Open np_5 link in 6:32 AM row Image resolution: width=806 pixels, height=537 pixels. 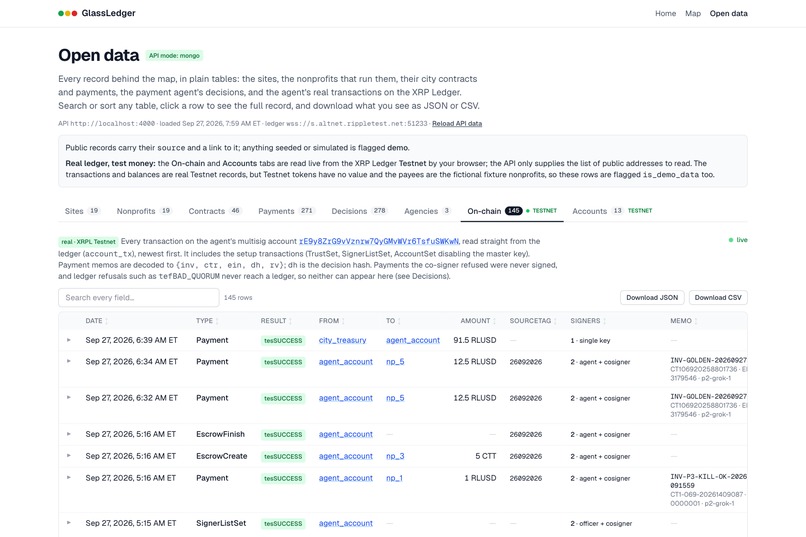(x=395, y=398)
